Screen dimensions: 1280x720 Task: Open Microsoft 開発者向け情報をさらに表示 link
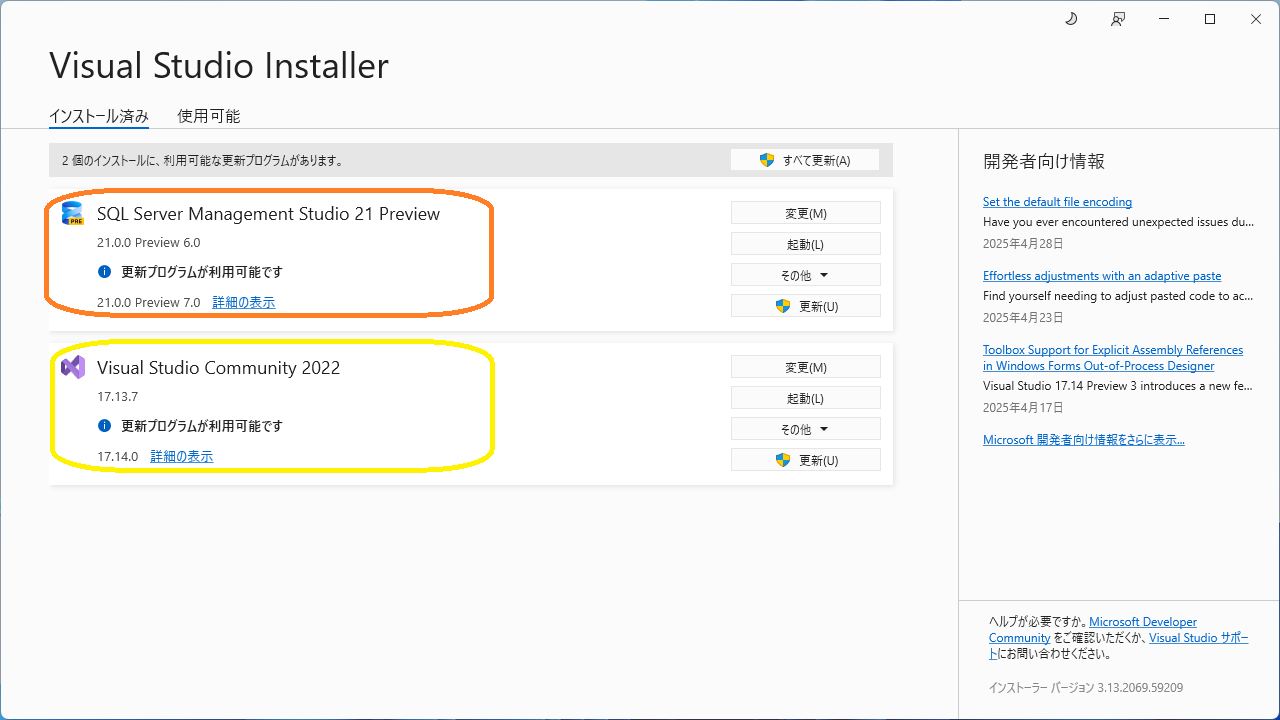click(1084, 440)
